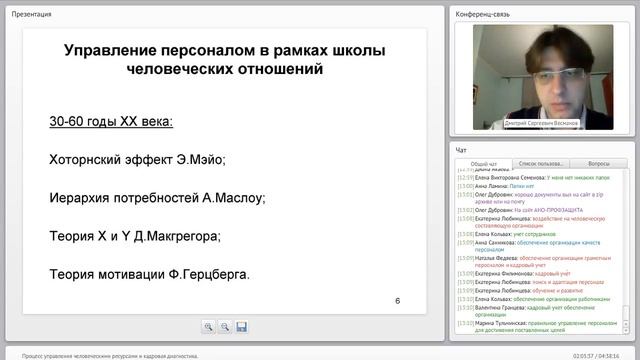Click Олег Дубровин message about АНО-ПРОФЗАЩИТА
This screenshot has width=640, height=360.
(x=520, y=210)
